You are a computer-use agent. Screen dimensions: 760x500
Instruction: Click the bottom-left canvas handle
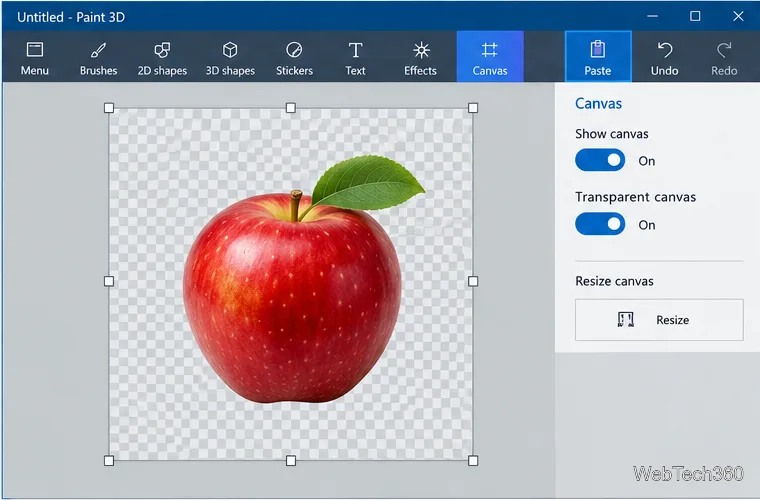click(x=109, y=460)
